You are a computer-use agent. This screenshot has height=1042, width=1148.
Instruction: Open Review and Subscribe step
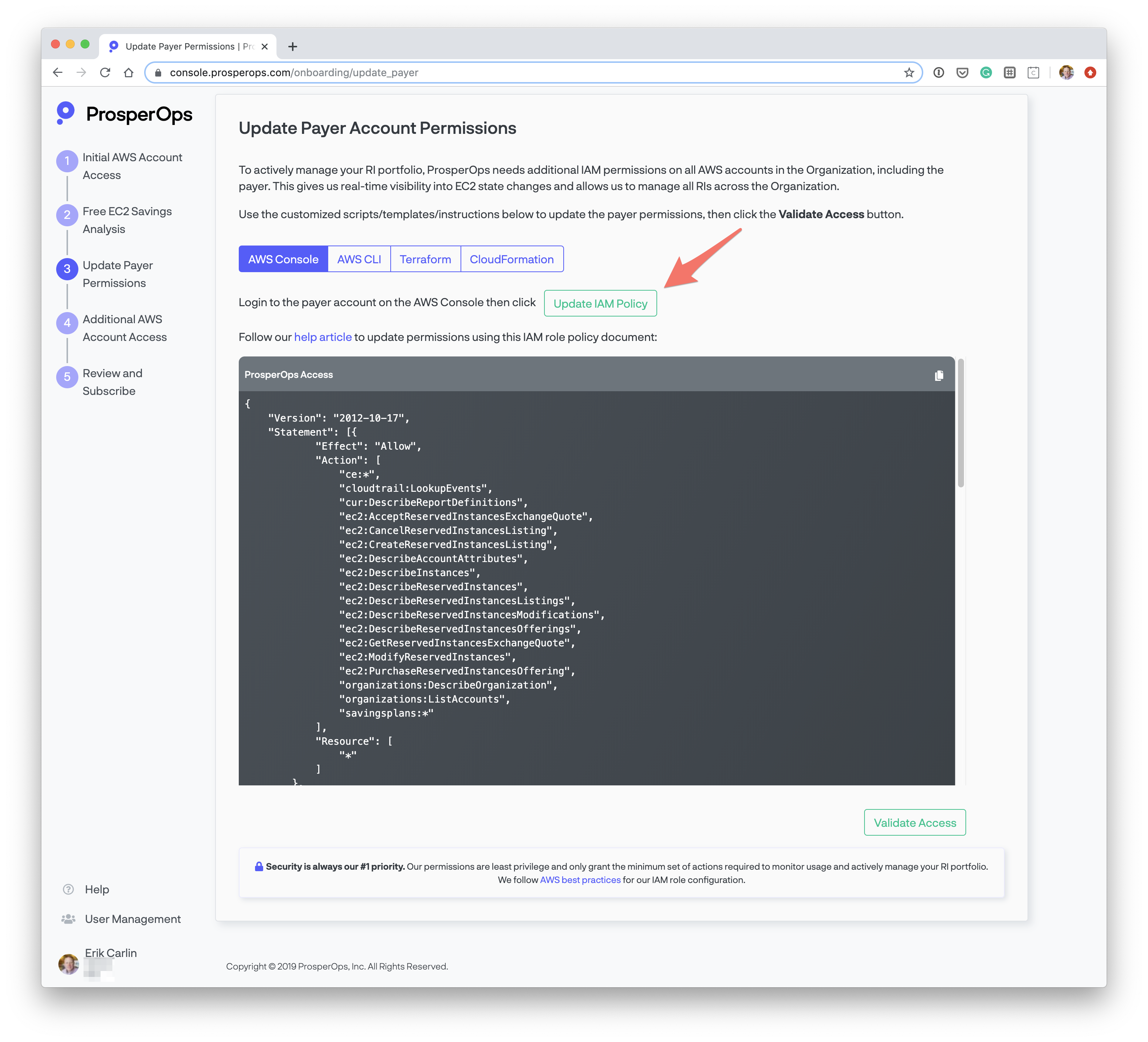(x=112, y=382)
